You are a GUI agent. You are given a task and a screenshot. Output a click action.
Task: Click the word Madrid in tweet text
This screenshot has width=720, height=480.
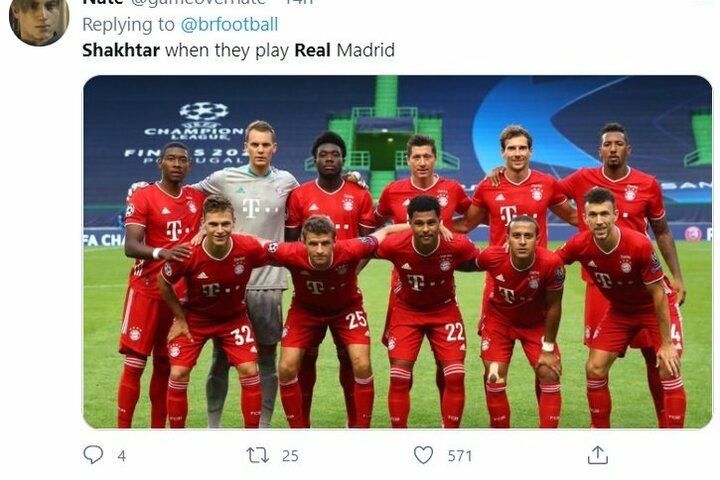click(x=366, y=50)
